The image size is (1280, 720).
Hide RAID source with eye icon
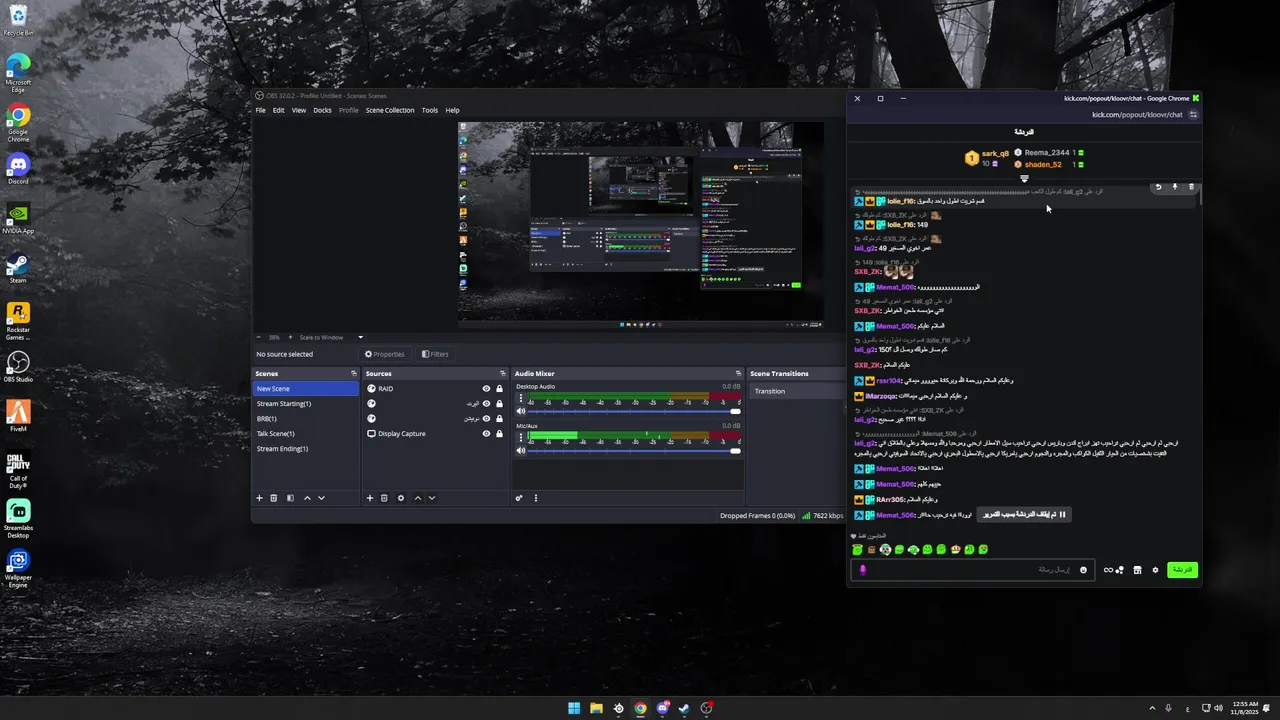[486, 389]
